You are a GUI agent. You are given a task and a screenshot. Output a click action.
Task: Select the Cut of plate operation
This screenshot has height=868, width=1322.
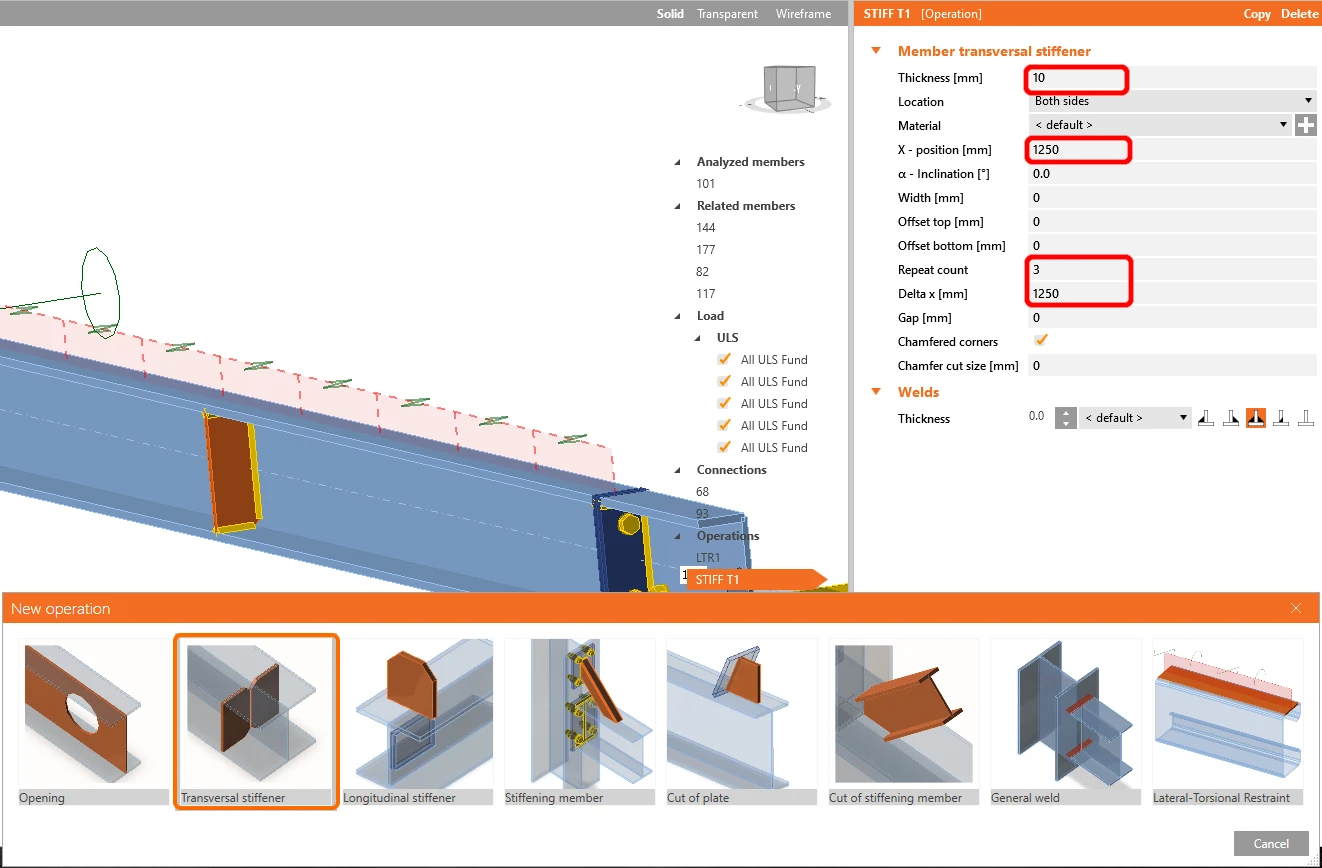click(742, 722)
